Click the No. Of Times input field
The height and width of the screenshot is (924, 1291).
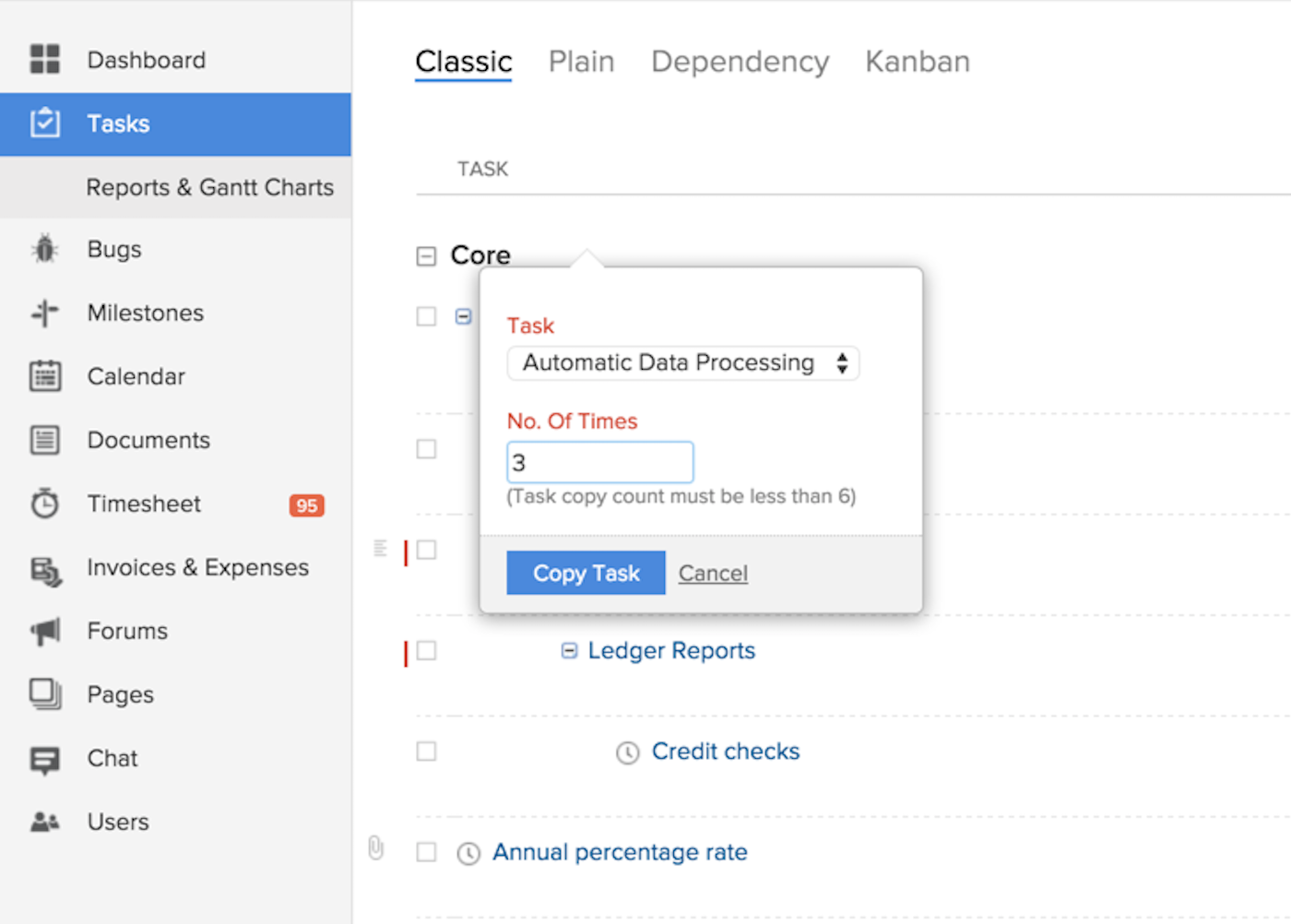click(600, 462)
